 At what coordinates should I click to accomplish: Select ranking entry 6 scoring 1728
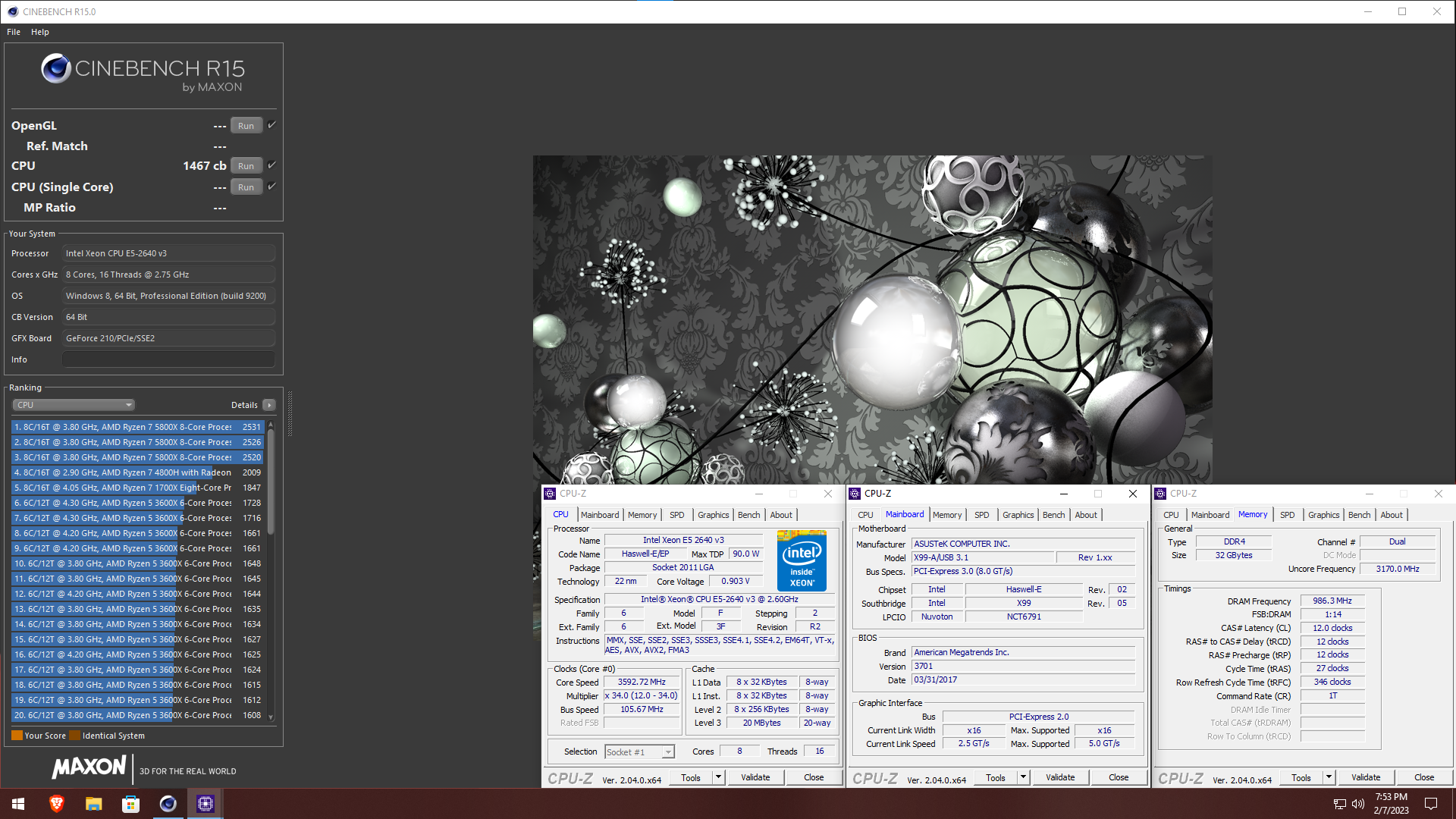click(138, 503)
